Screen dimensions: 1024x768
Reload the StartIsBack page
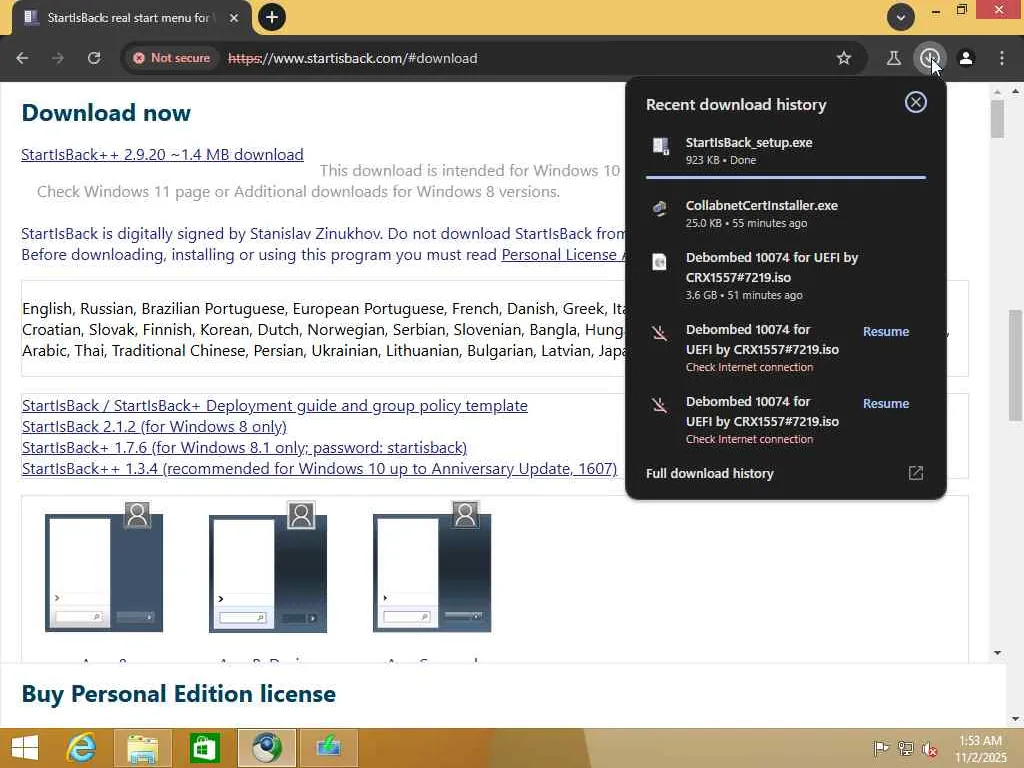pyautogui.click(x=94, y=58)
